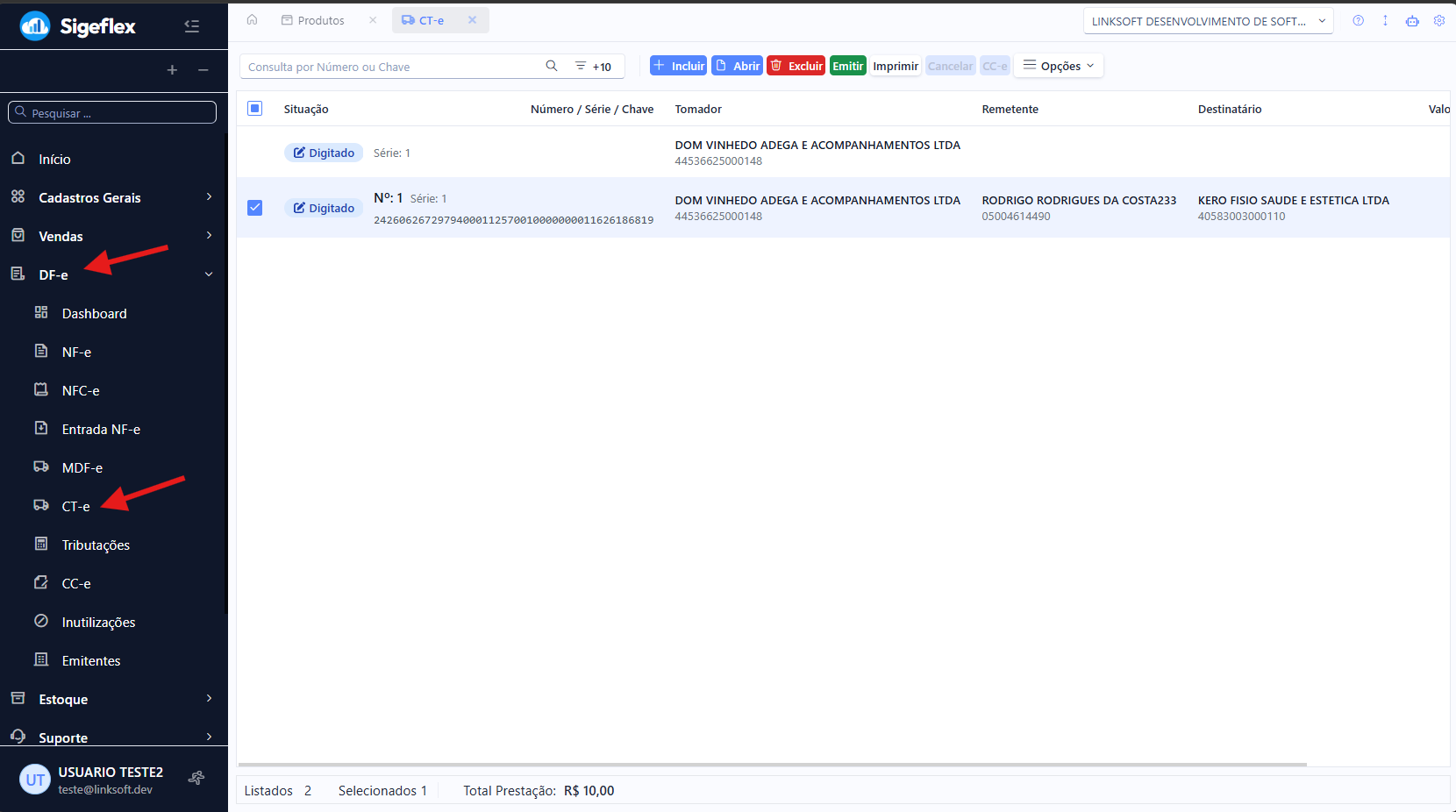
Task: Click the horizontal scrollbar under the table
Action: coord(772,765)
